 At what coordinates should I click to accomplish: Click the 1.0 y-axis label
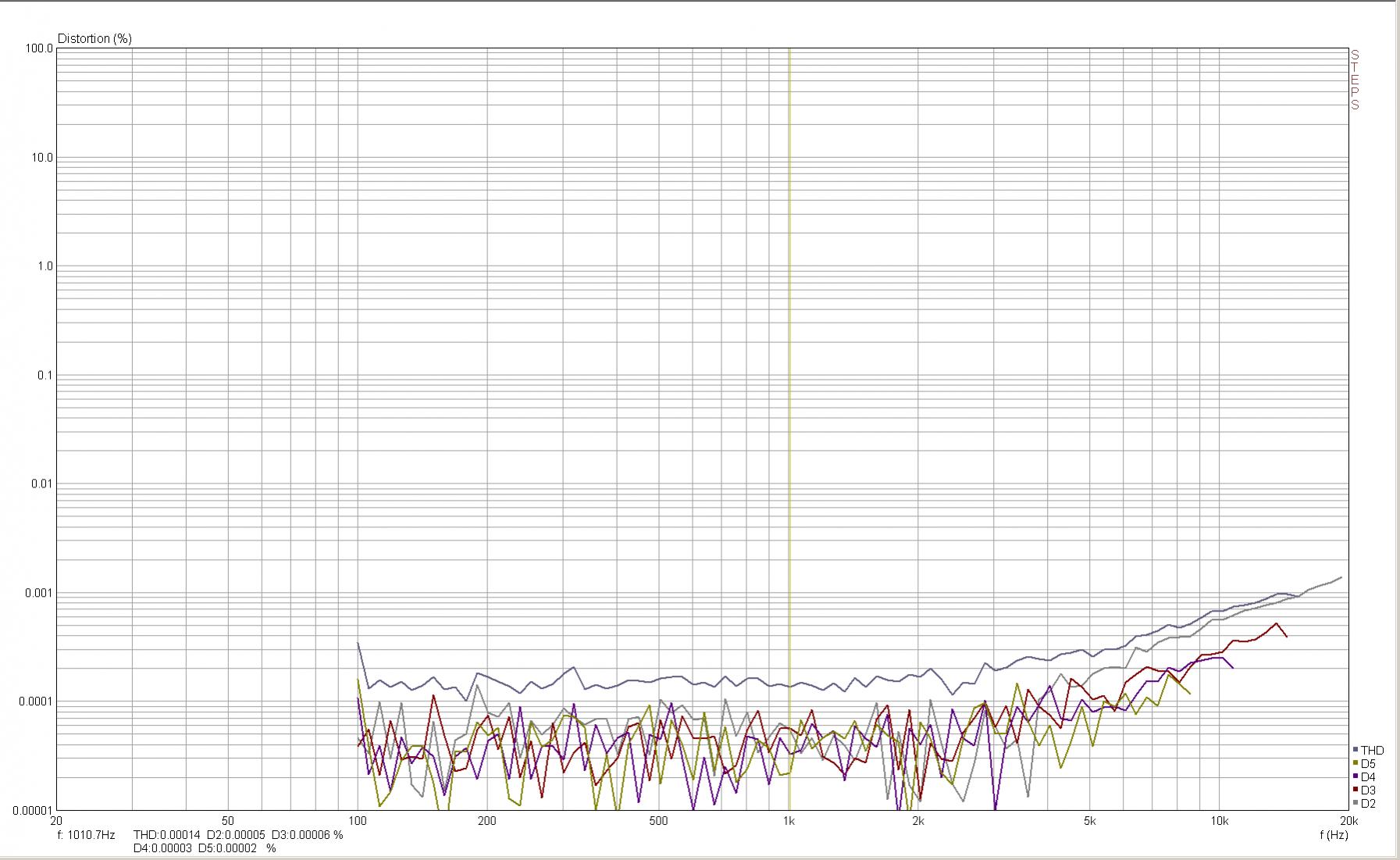coord(45,266)
